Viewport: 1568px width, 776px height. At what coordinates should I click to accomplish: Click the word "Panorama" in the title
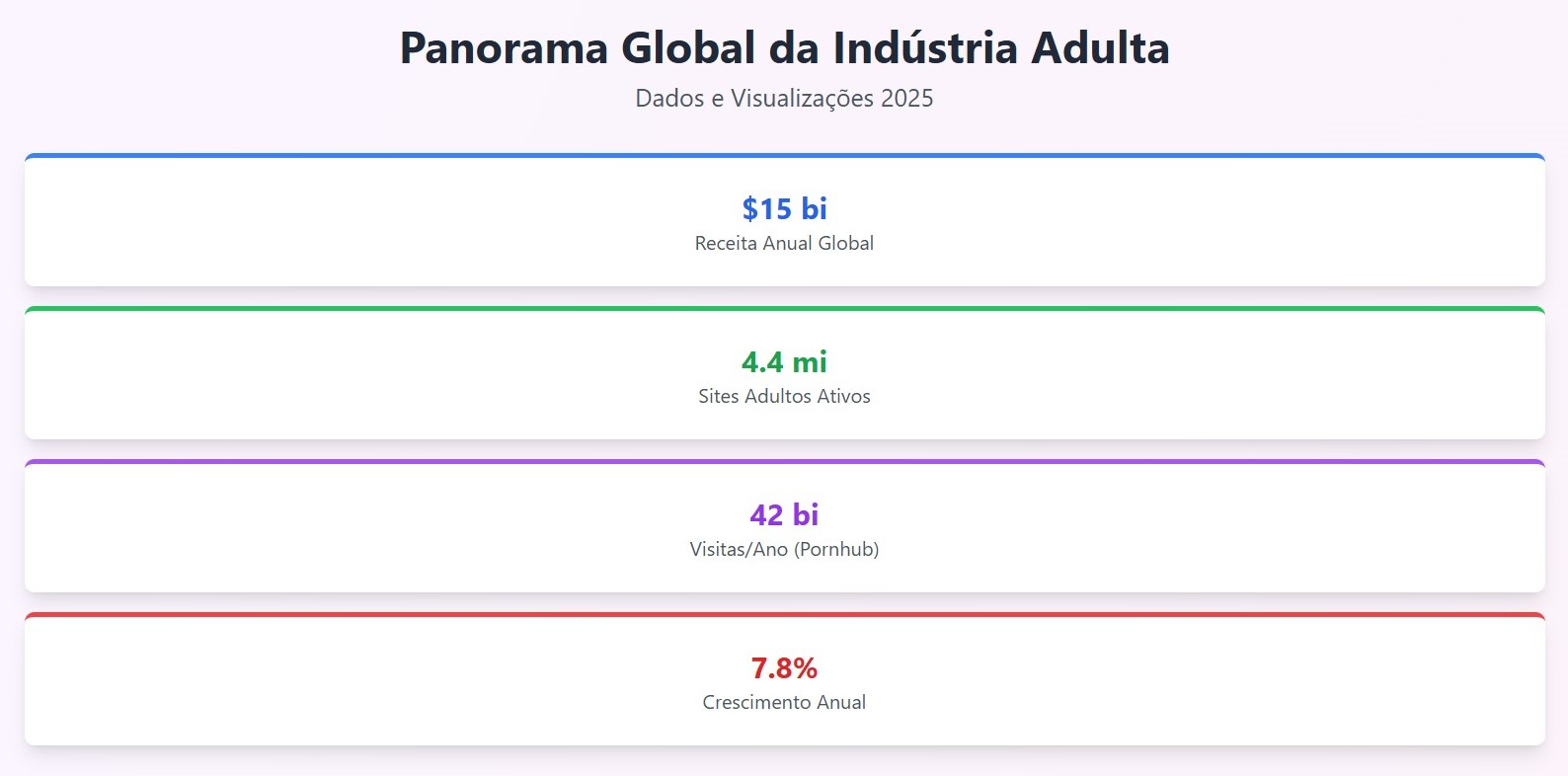point(503,48)
